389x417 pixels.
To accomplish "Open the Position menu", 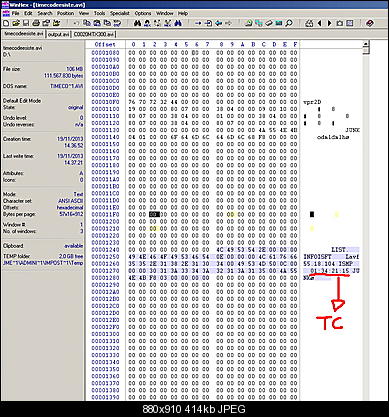I will (65, 13).
